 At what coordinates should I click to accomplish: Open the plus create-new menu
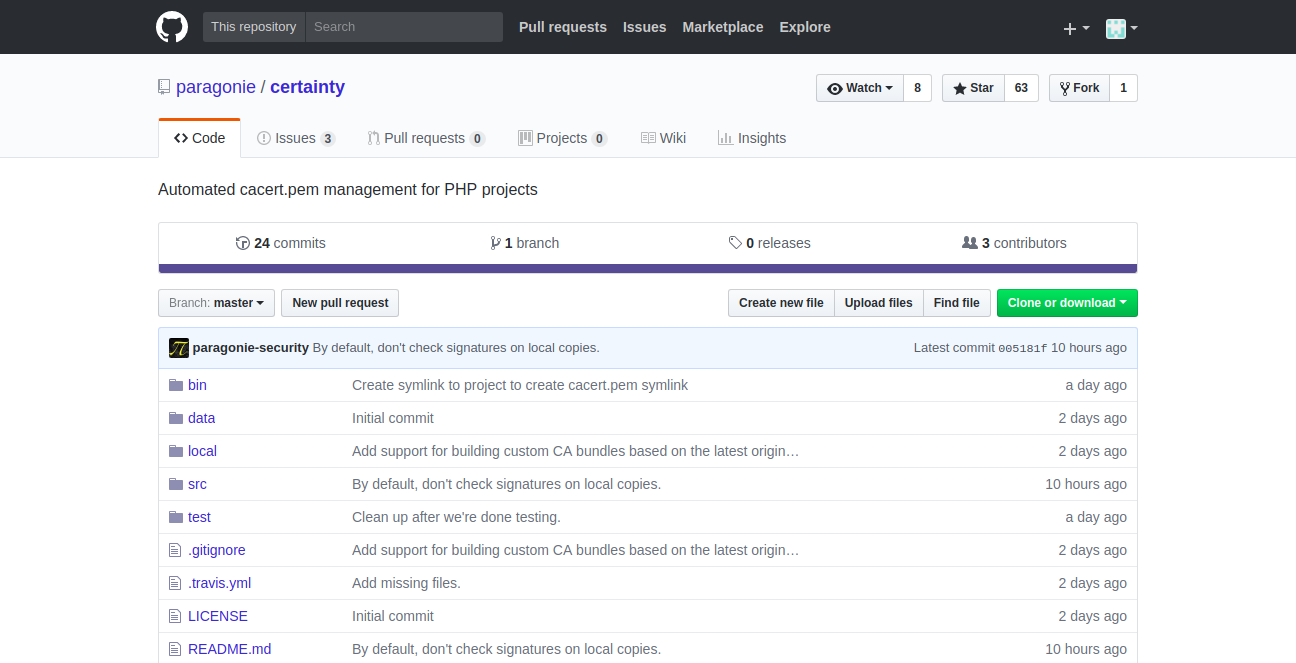pyautogui.click(x=1076, y=28)
